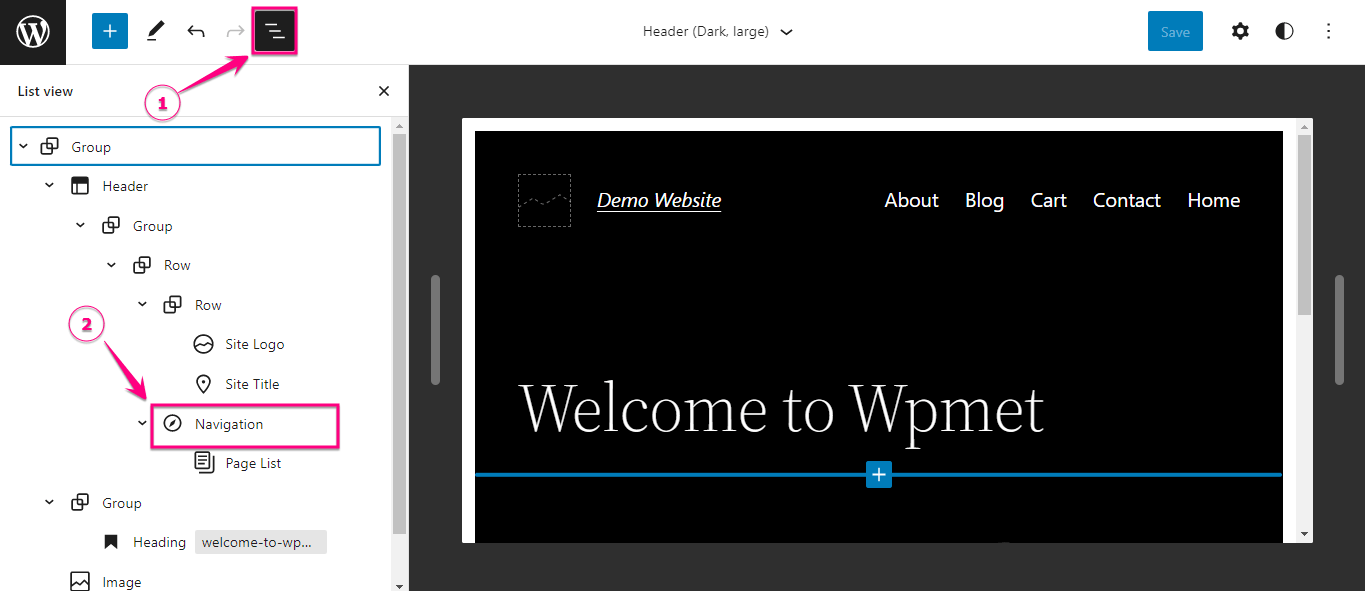Open the Cart navigation link
This screenshot has width=1365, height=591.
[x=1048, y=200]
